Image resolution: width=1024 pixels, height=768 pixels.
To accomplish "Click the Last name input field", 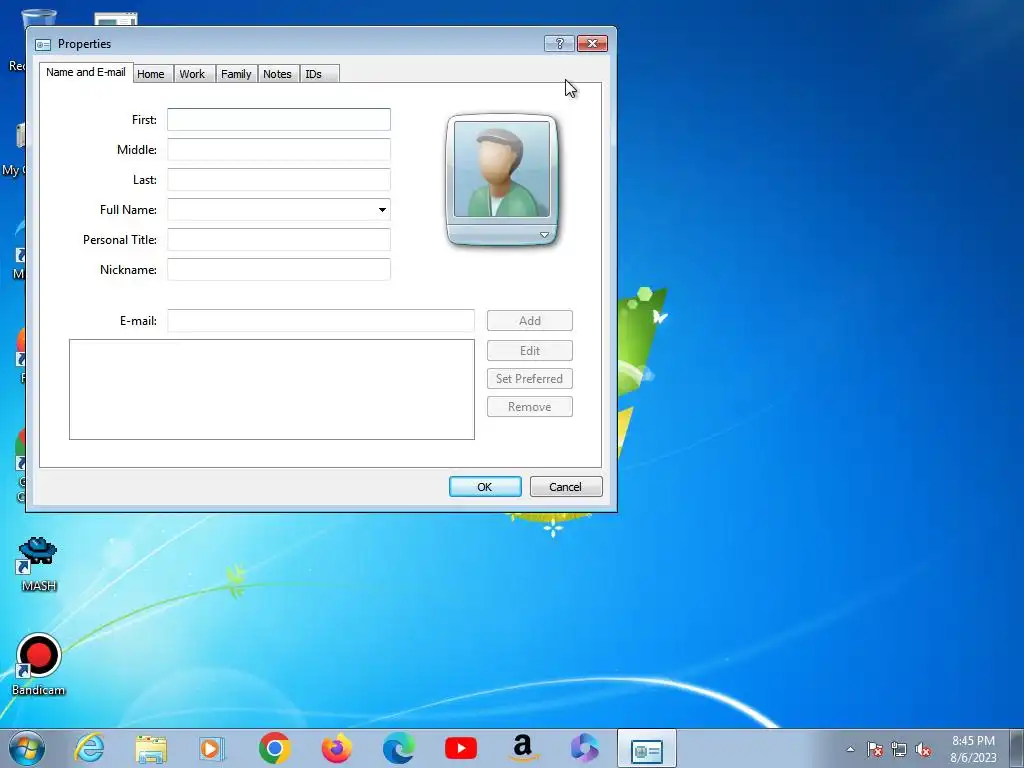I will click(x=279, y=180).
